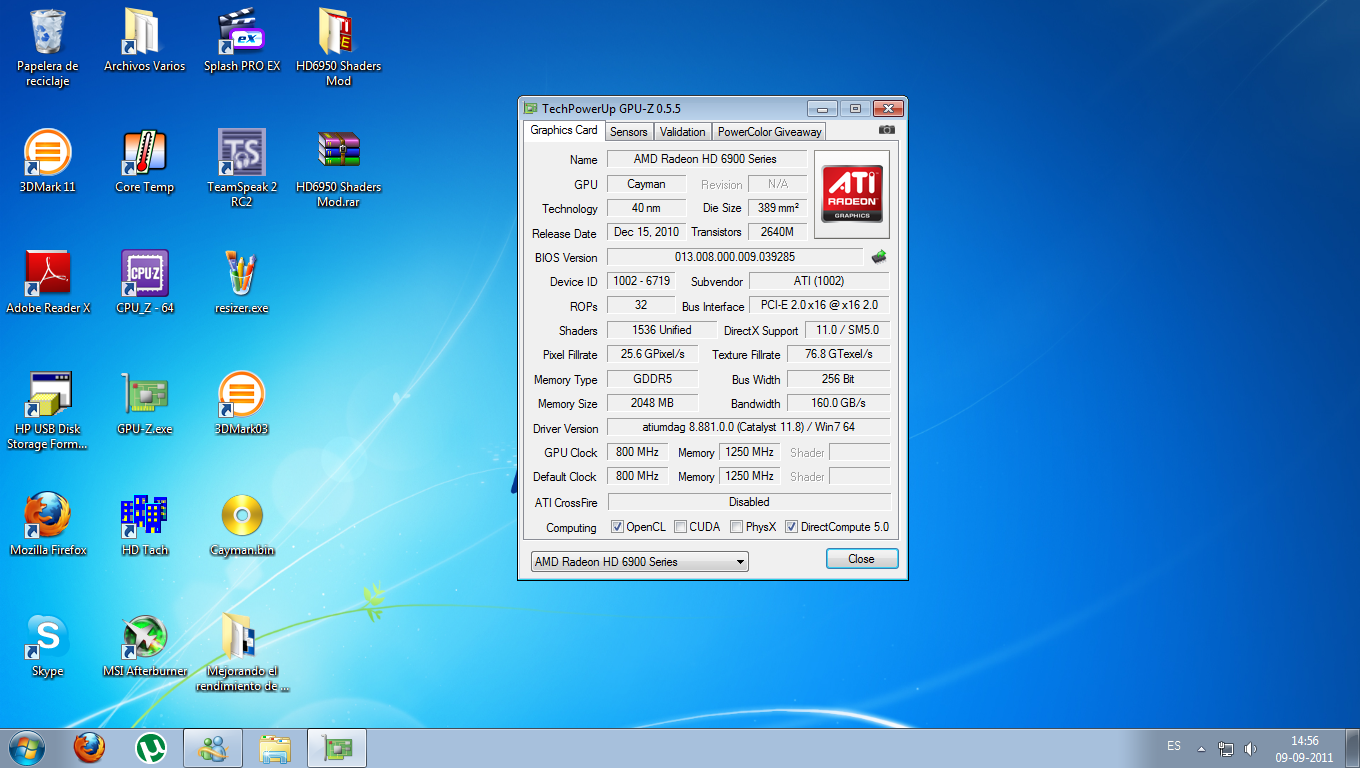Launch the 3DMark 11 shortcut

(x=48, y=161)
